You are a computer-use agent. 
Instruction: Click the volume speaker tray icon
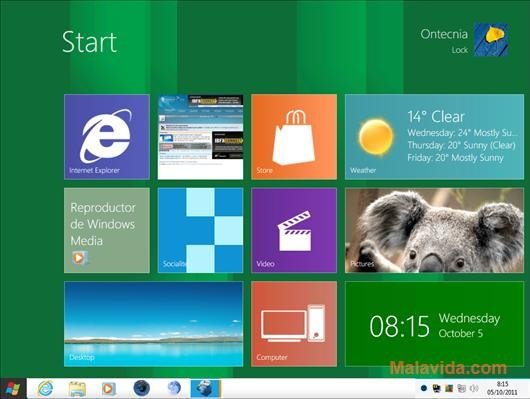tap(474, 388)
